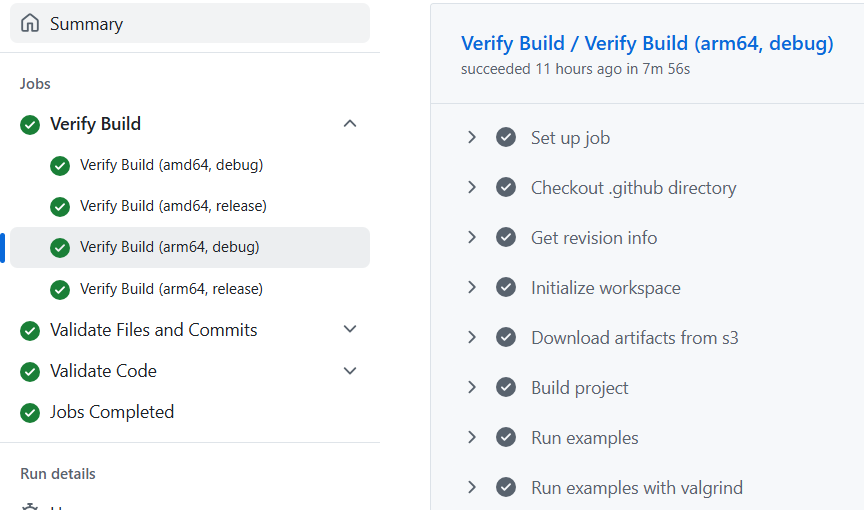Select Verify Build (amd64, release) job
This screenshot has height=510, width=864.
click(173, 206)
